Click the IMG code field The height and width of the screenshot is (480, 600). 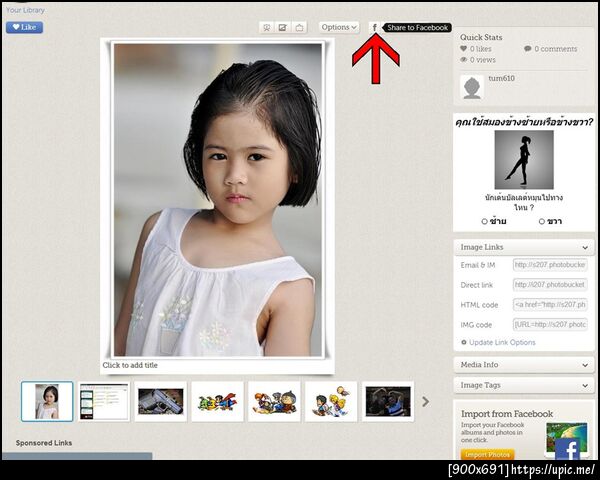[550, 325]
